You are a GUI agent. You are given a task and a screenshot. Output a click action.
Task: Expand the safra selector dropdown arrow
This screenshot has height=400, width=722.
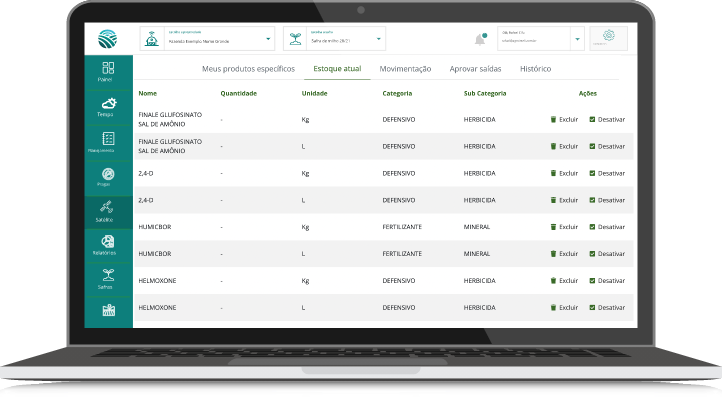point(378,39)
